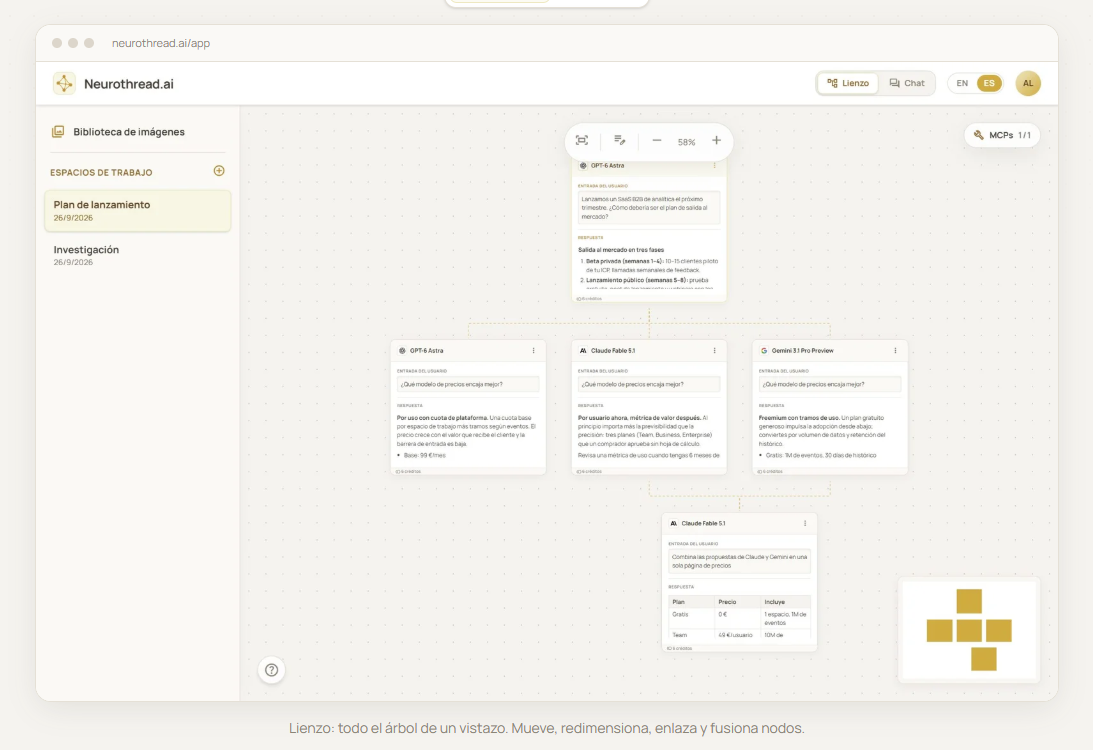
Task: Switch interface language to EN
Action: 962,83
